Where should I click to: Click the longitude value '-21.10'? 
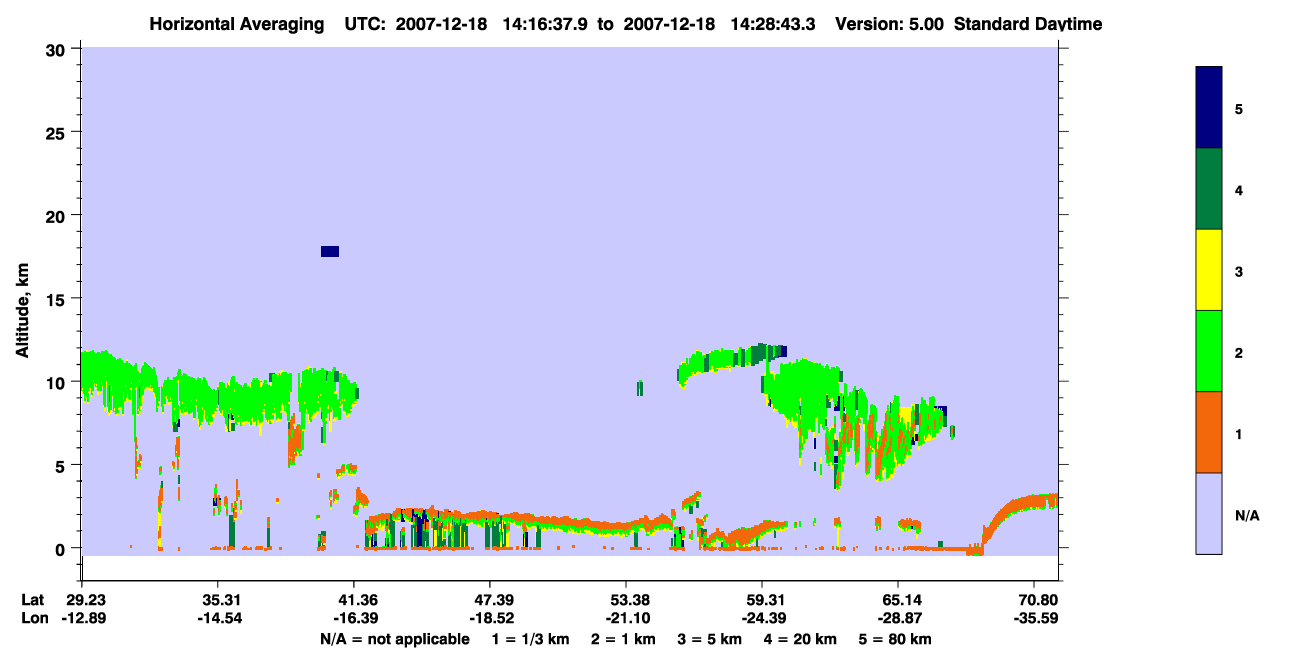pyautogui.click(x=626, y=619)
